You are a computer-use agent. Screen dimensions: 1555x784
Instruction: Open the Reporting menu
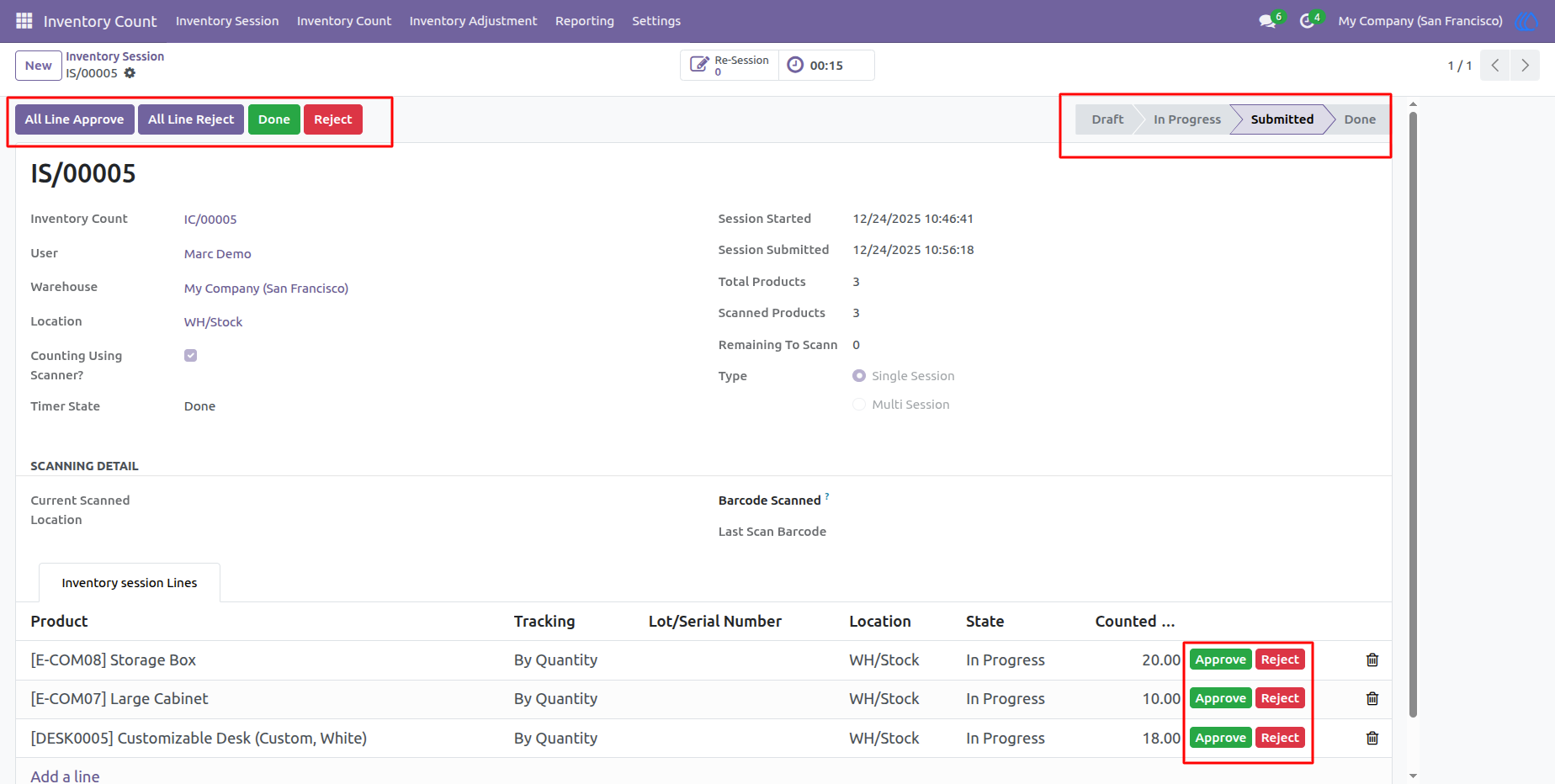[x=585, y=21]
